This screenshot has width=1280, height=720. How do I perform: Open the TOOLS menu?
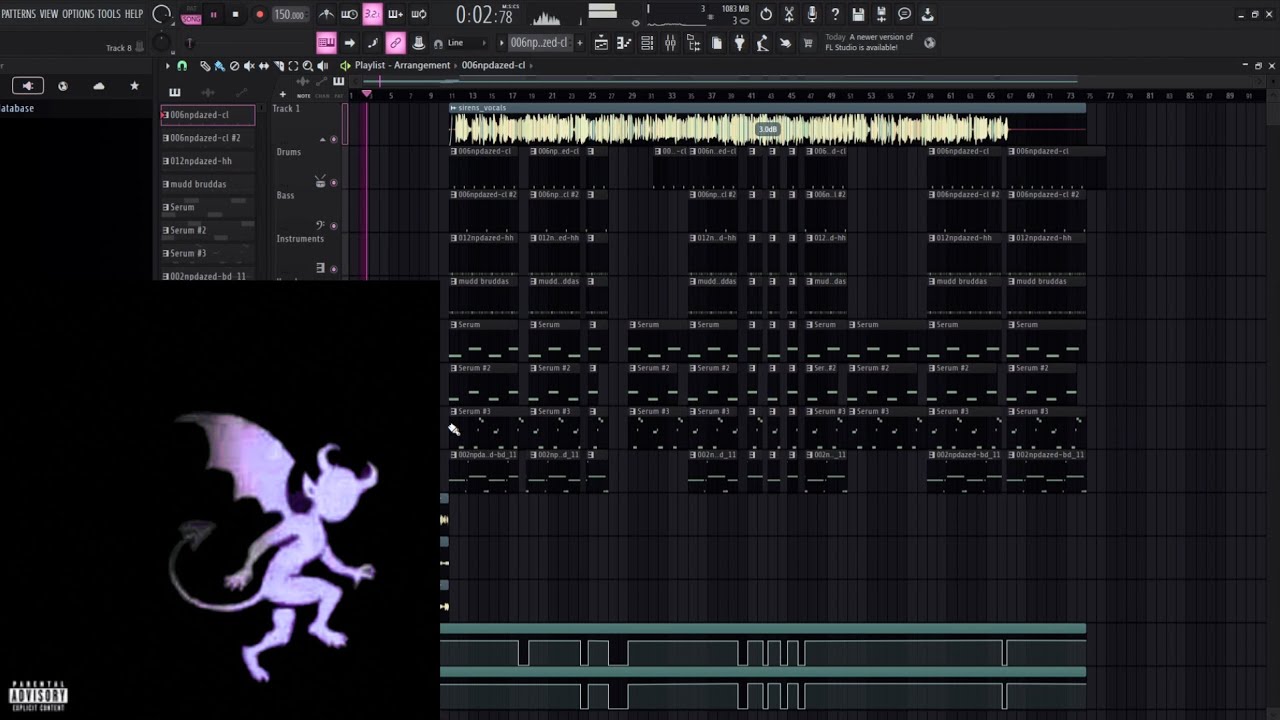coord(109,14)
